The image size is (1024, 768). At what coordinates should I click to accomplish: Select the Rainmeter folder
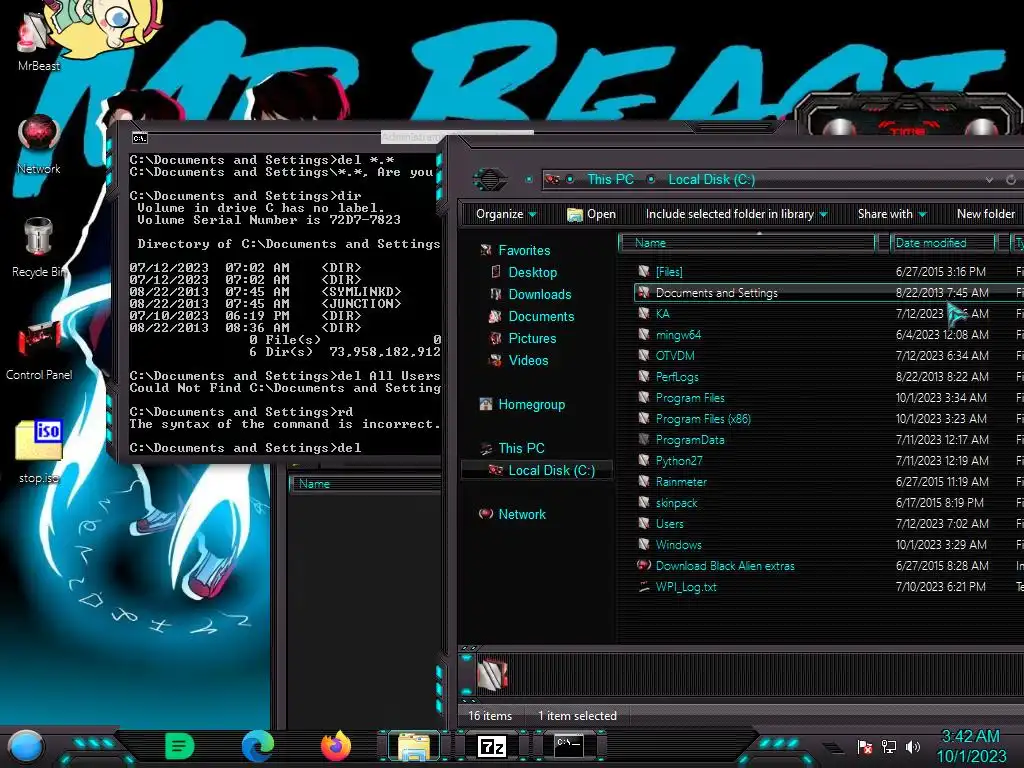coord(681,481)
